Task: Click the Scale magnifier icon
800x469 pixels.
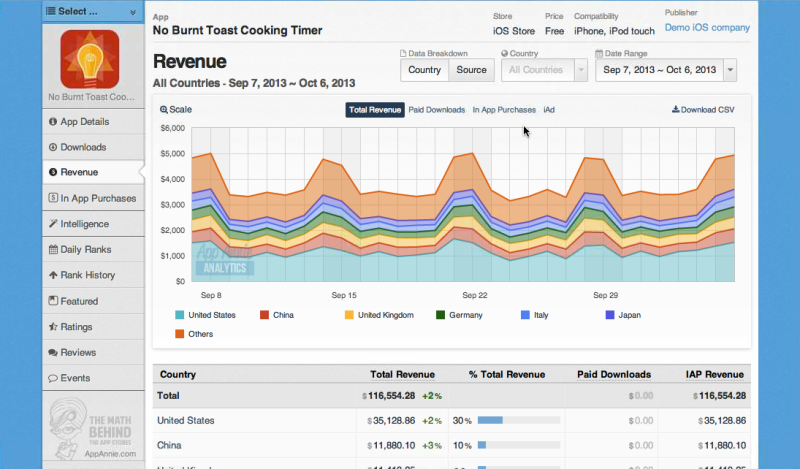Action: (164, 110)
